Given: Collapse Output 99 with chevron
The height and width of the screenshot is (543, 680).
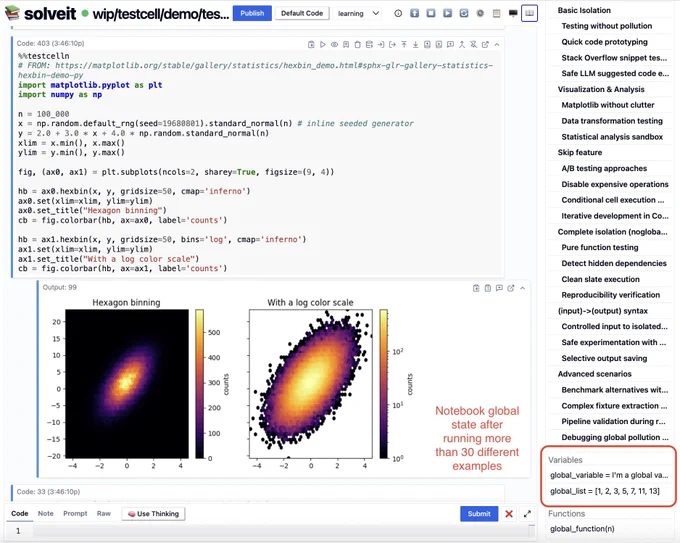Looking at the screenshot, I should (523, 288).
